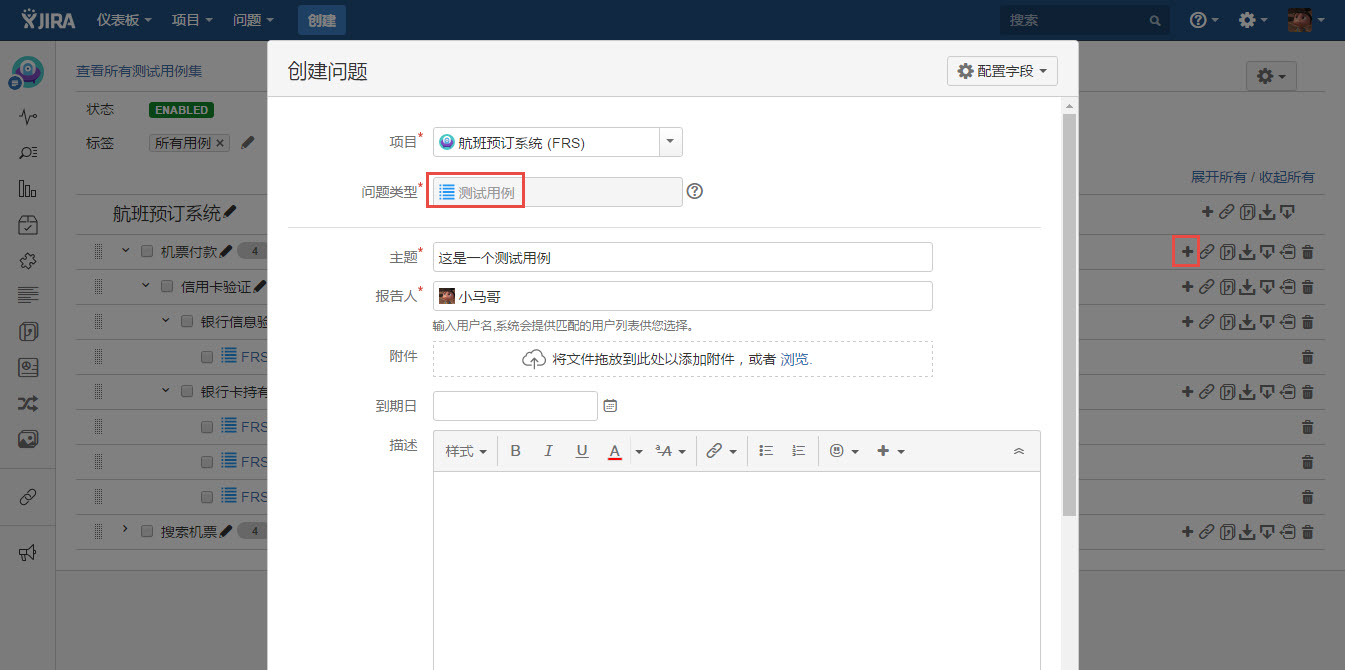Click the megaphone feedback icon in sidebar
This screenshot has height=670, width=1345.
pos(28,553)
